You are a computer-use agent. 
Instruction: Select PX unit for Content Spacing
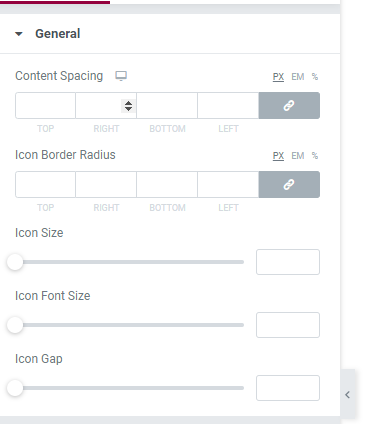point(278,77)
